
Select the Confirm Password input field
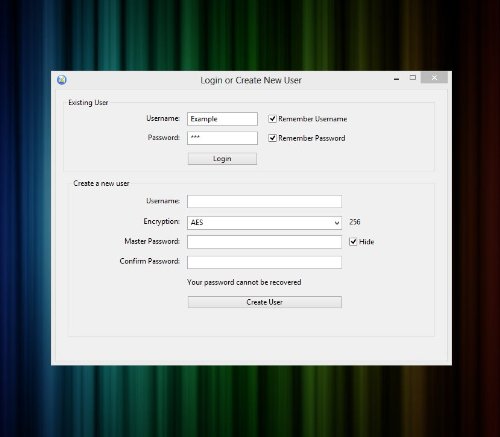click(x=264, y=262)
